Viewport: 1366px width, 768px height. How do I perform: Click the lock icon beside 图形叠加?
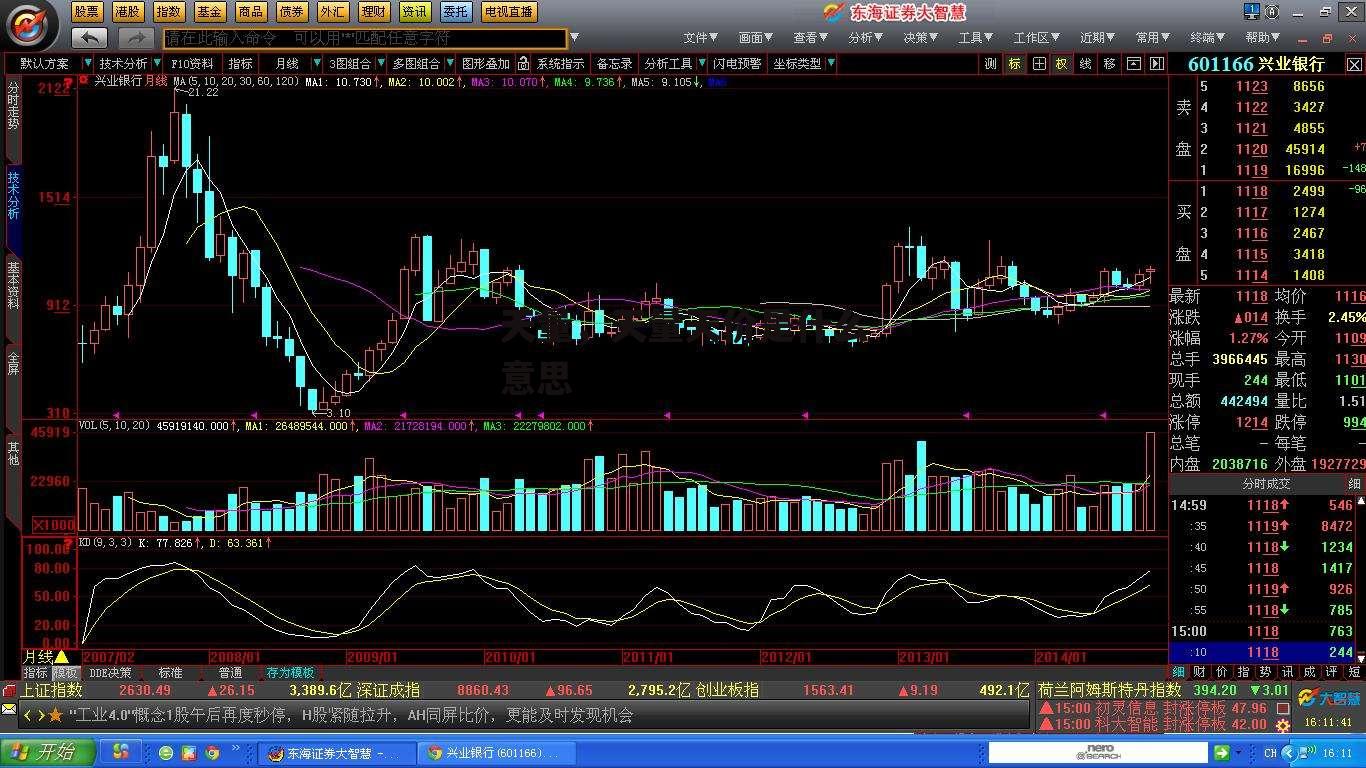[523, 63]
